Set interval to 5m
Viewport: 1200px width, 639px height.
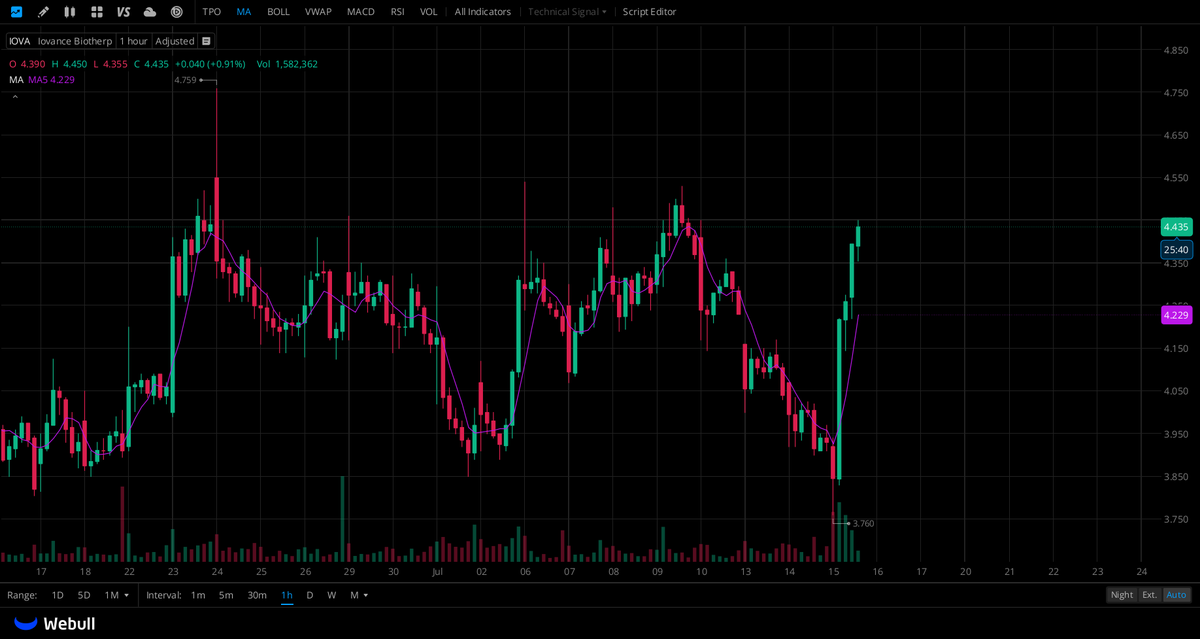tap(226, 595)
